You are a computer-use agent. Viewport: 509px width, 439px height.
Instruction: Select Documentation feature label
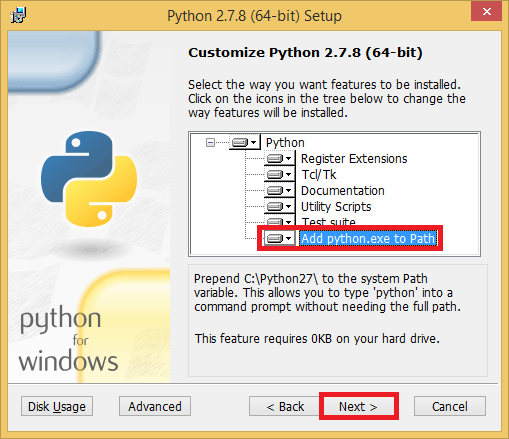click(343, 190)
